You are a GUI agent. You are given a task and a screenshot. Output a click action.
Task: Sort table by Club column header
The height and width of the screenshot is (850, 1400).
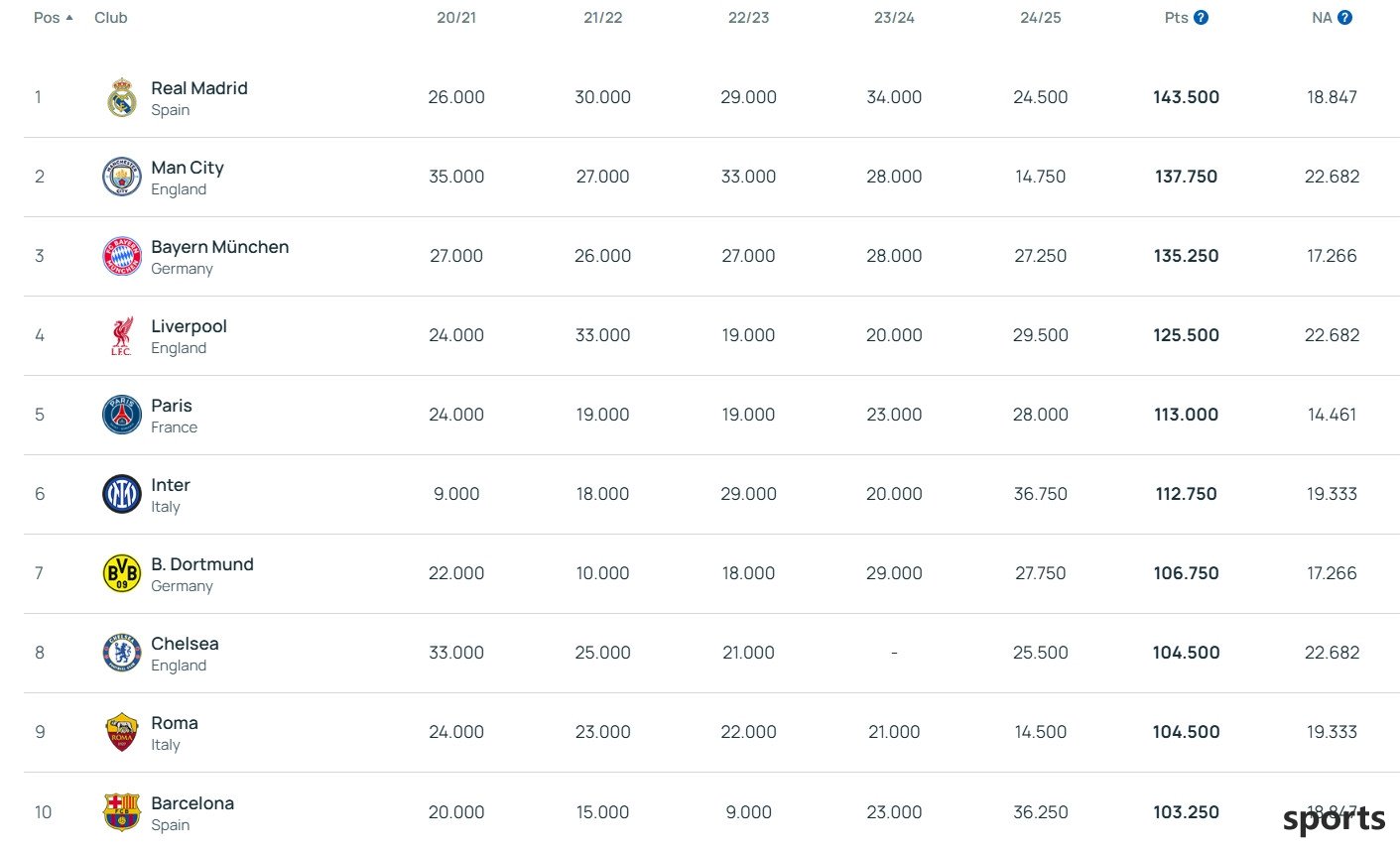pyautogui.click(x=111, y=18)
